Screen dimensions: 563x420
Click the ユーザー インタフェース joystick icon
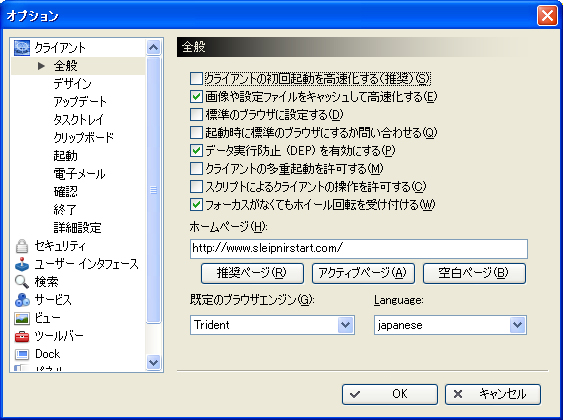[22, 264]
